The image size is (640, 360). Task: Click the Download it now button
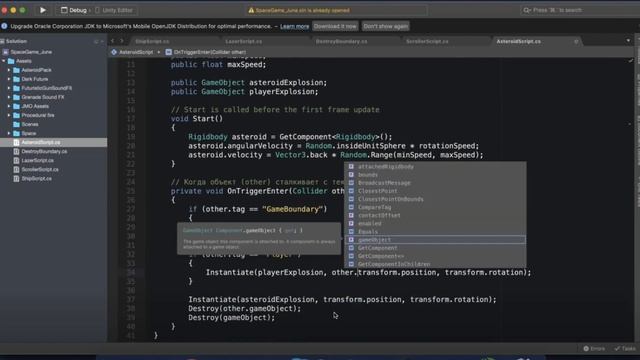[x=335, y=26]
